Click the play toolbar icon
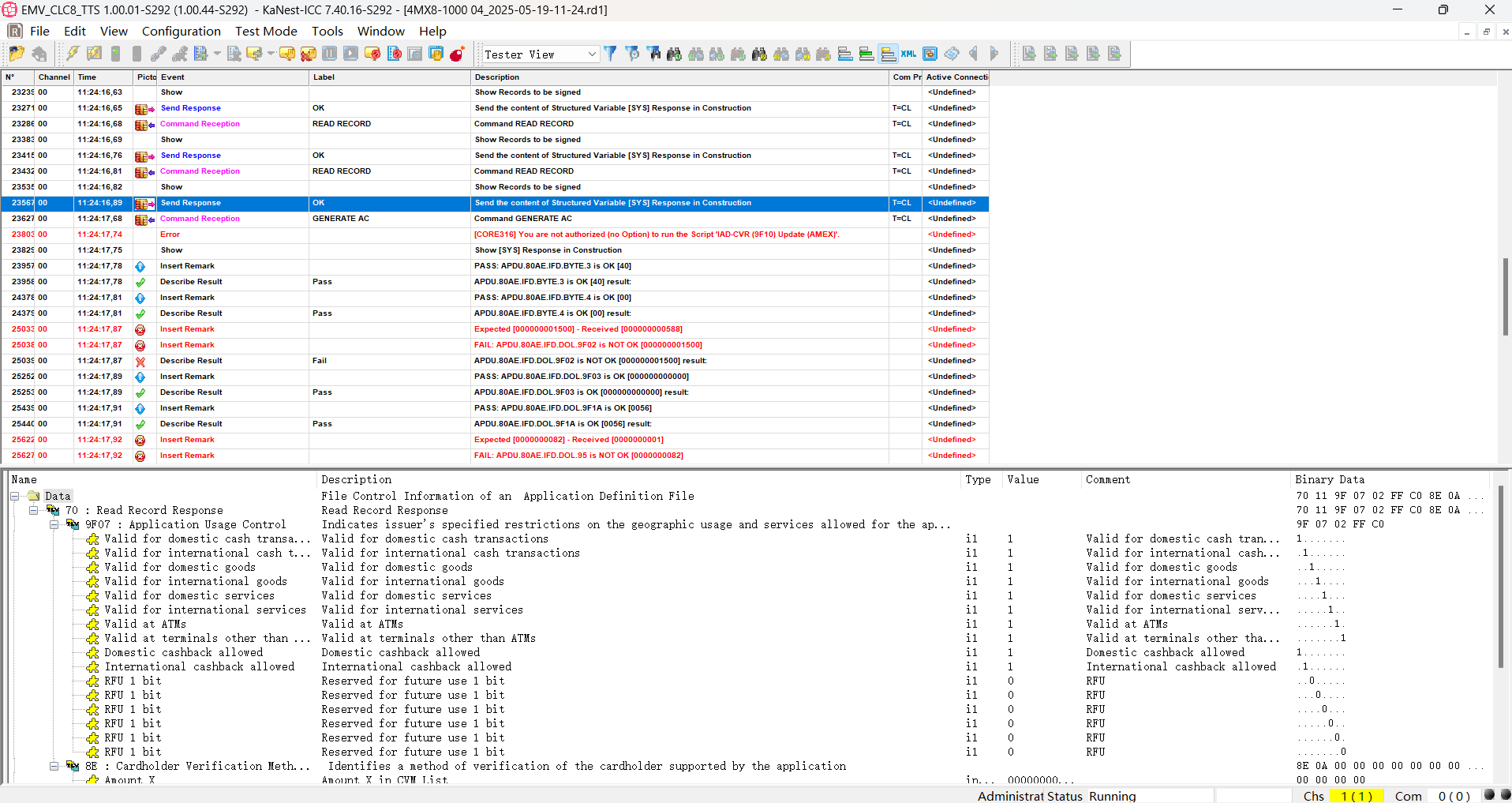The width and height of the screenshot is (1512, 803). click(351, 54)
